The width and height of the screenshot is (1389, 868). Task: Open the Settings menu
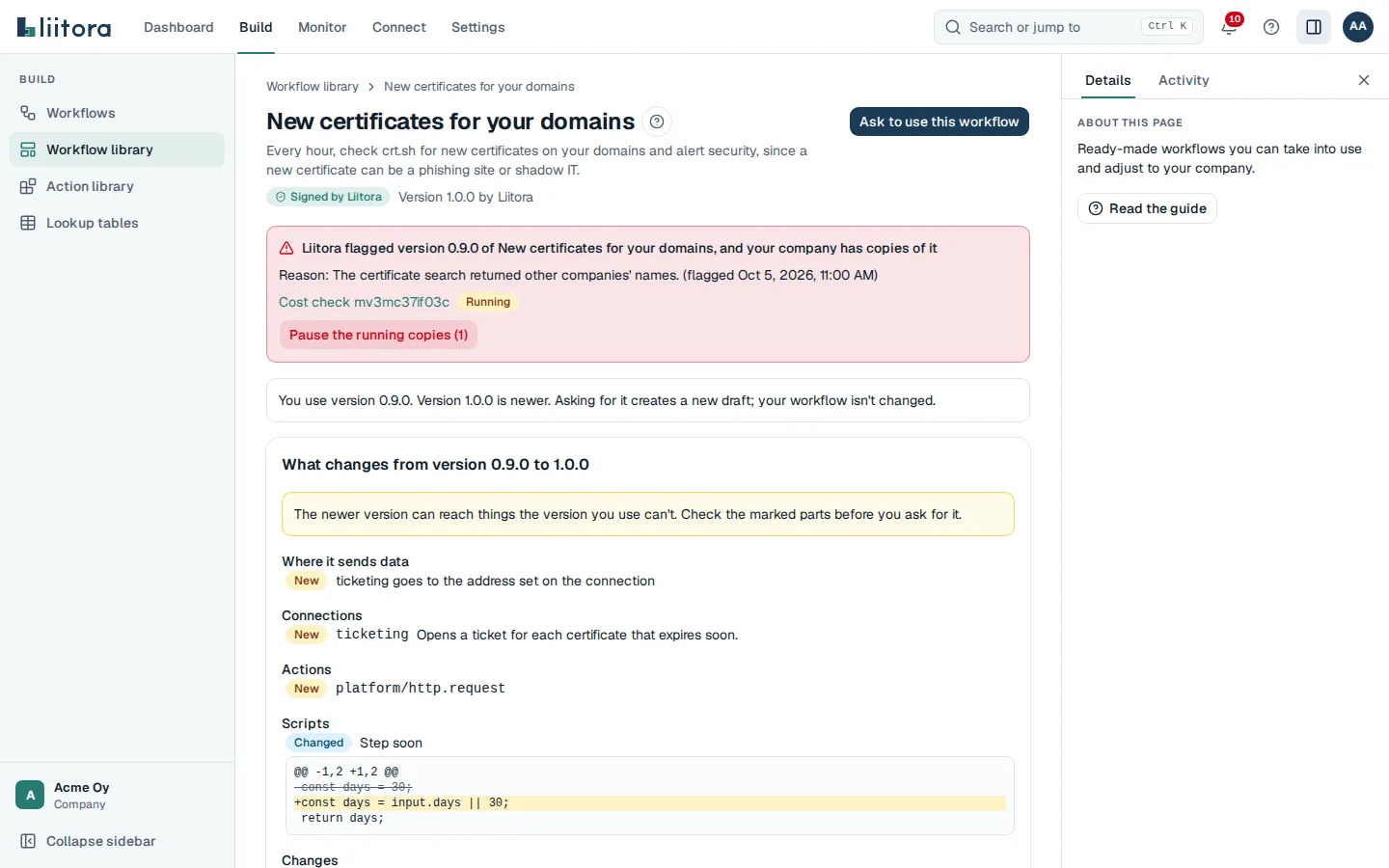478,27
